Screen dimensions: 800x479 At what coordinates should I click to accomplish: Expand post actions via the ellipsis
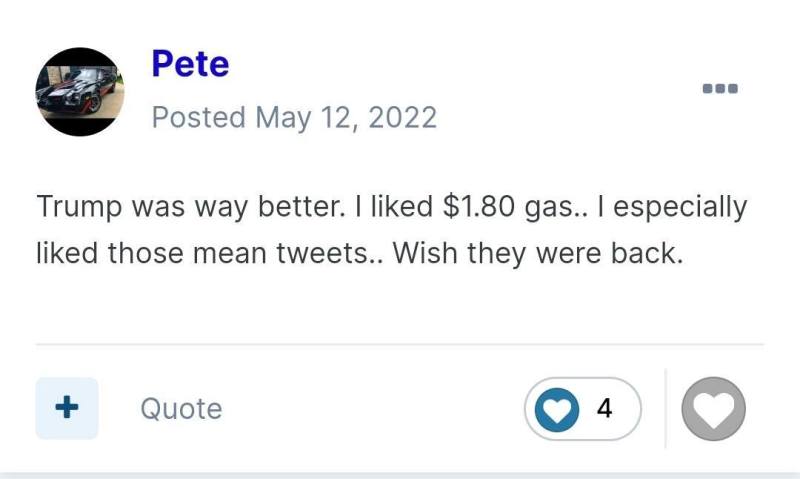720,88
